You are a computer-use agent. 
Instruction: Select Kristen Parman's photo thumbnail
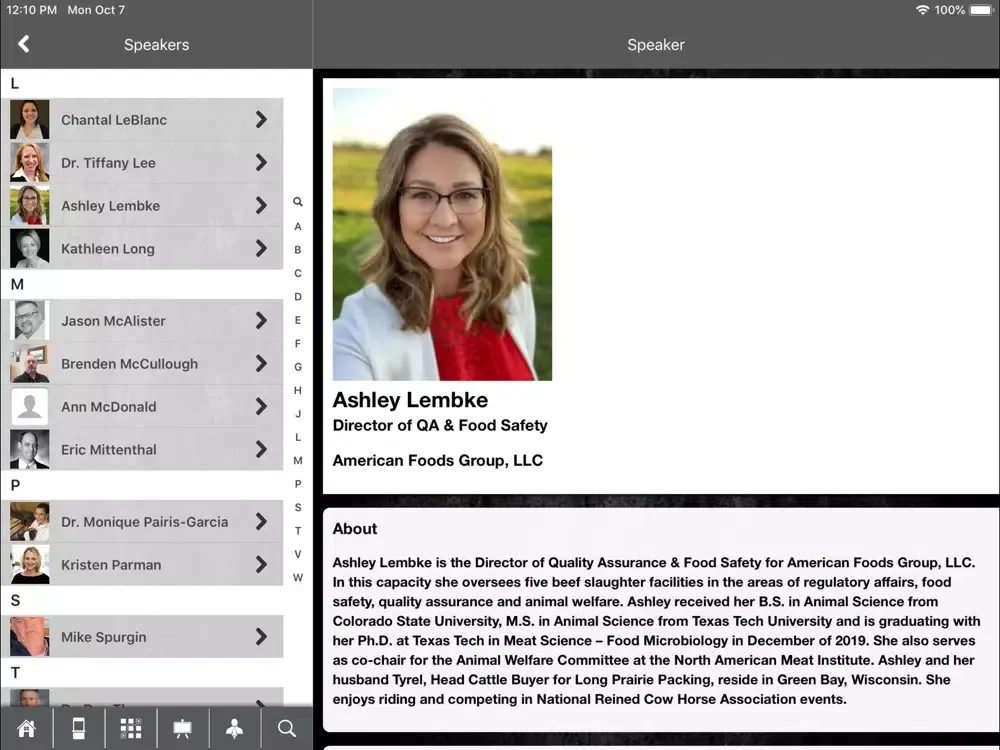[x=29, y=564]
